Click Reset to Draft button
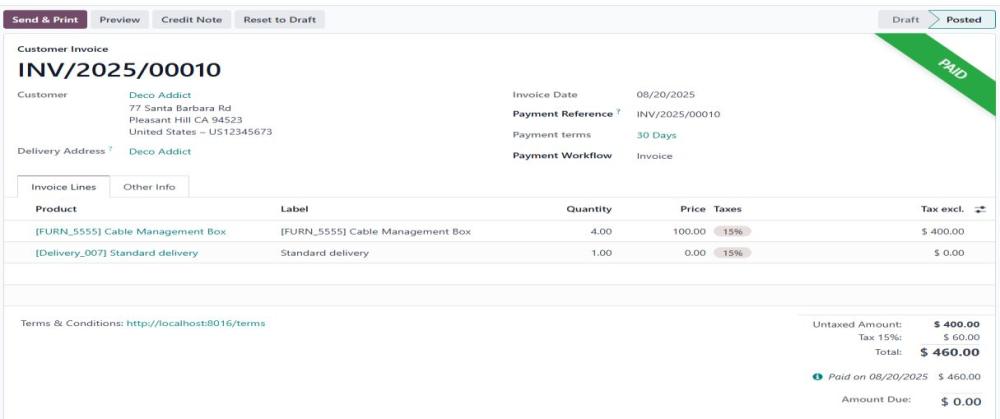 pyautogui.click(x=279, y=20)
